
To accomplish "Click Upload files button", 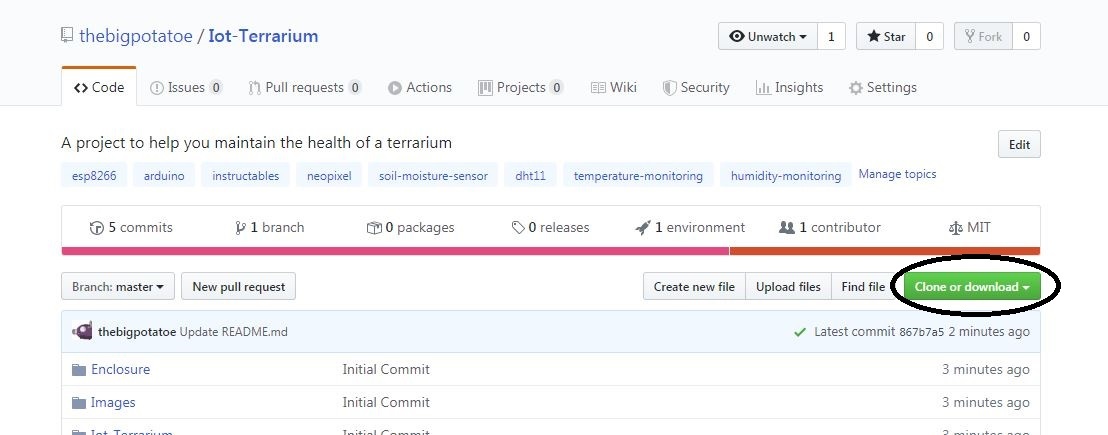I will click(x=789, y=287).
